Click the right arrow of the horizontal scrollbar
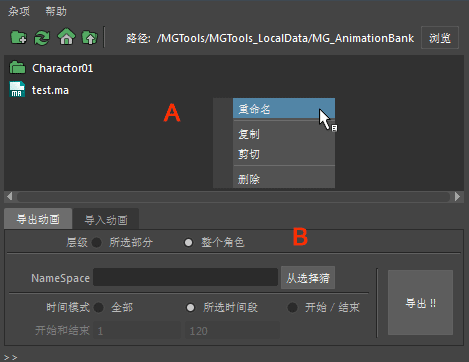469x362 pixels. tap(458, 197)
